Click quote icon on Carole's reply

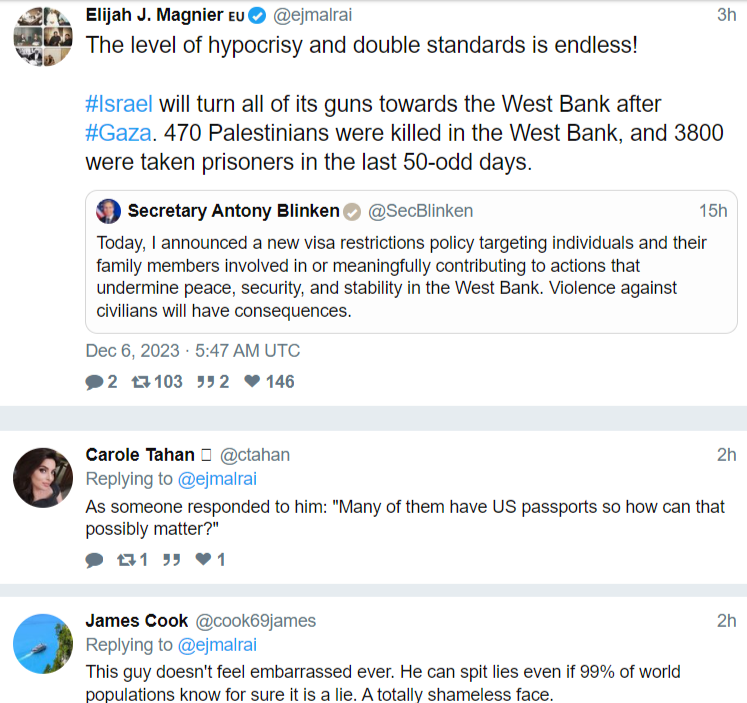(171, 559)
